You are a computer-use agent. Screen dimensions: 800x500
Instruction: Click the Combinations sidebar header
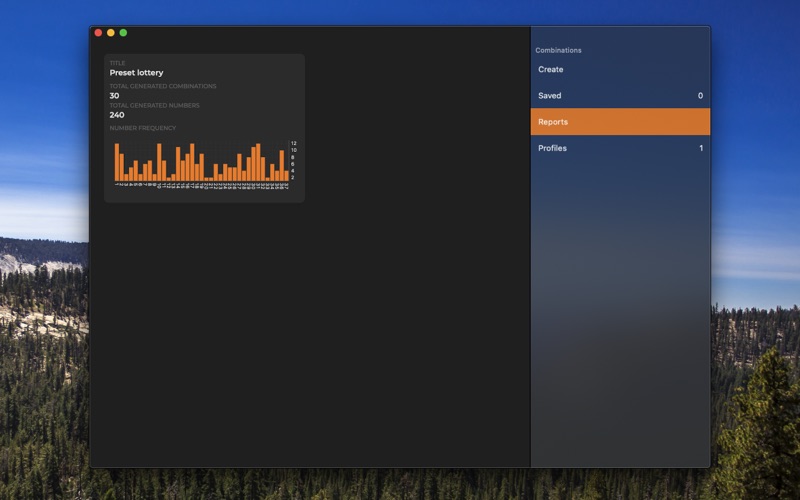pyautogui.click(x=558, y=50)
